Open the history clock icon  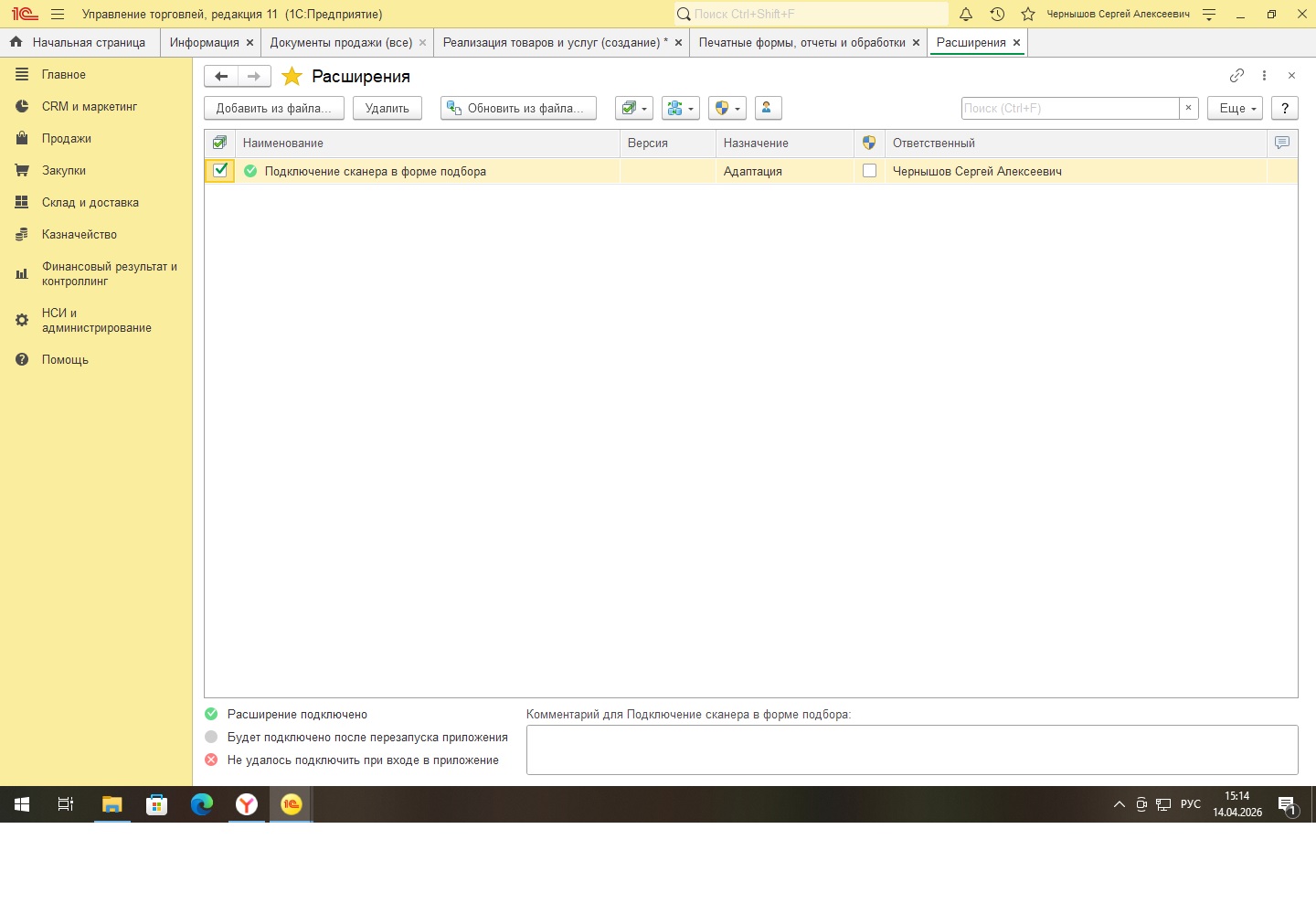pyautogui.click(x=997, y=15)
